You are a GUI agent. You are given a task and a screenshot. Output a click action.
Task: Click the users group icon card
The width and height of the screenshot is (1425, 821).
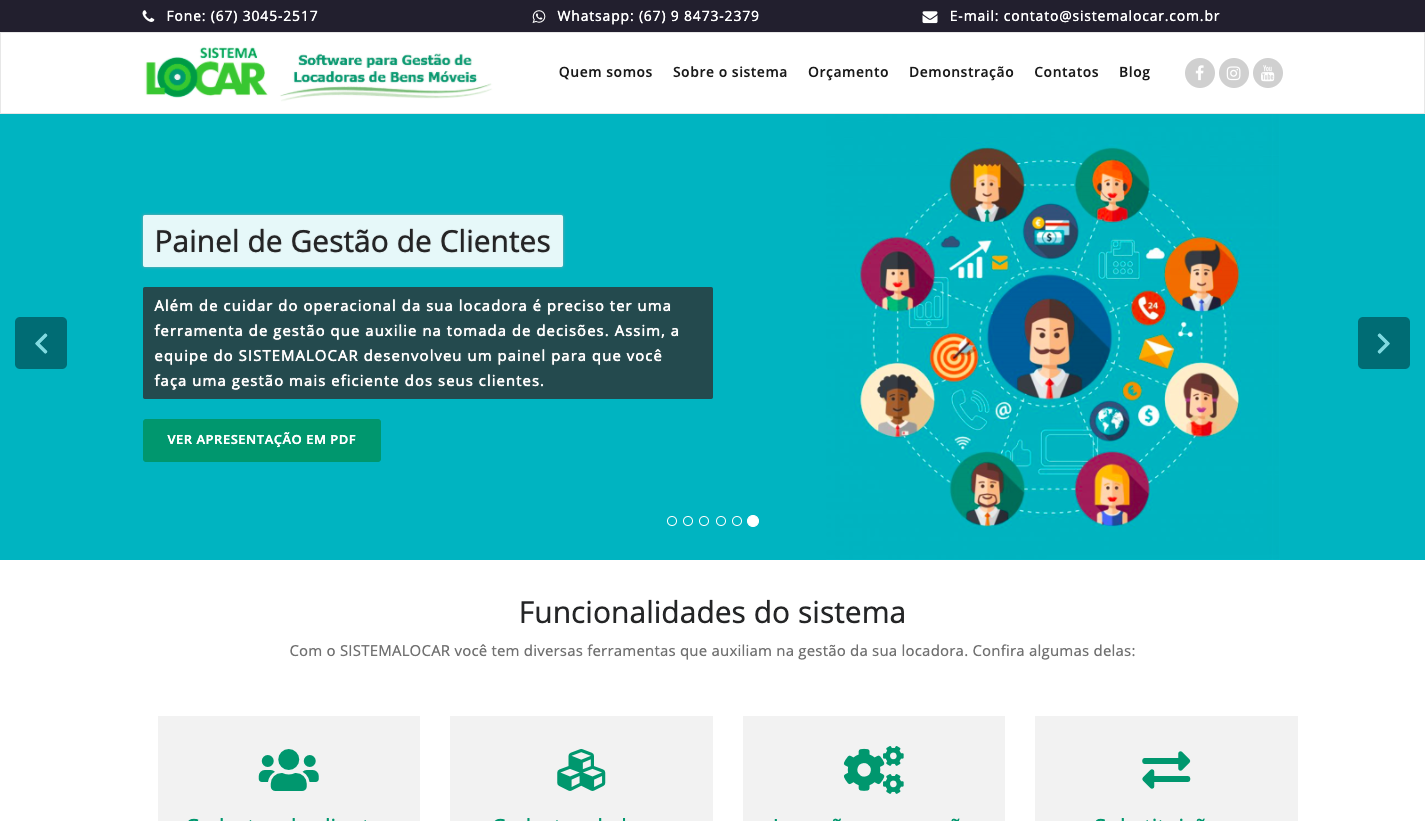click(x=289, y=769)
